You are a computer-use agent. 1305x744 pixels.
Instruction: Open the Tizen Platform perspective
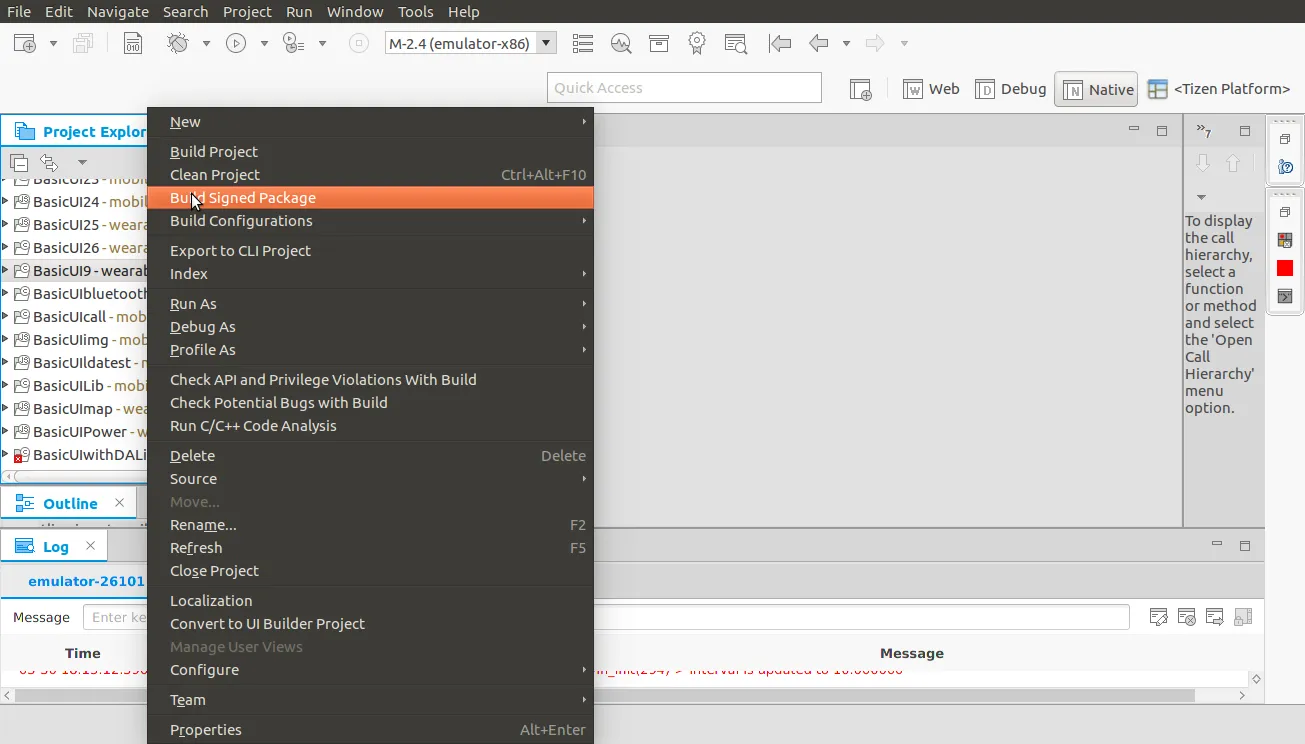(1219, 89)
